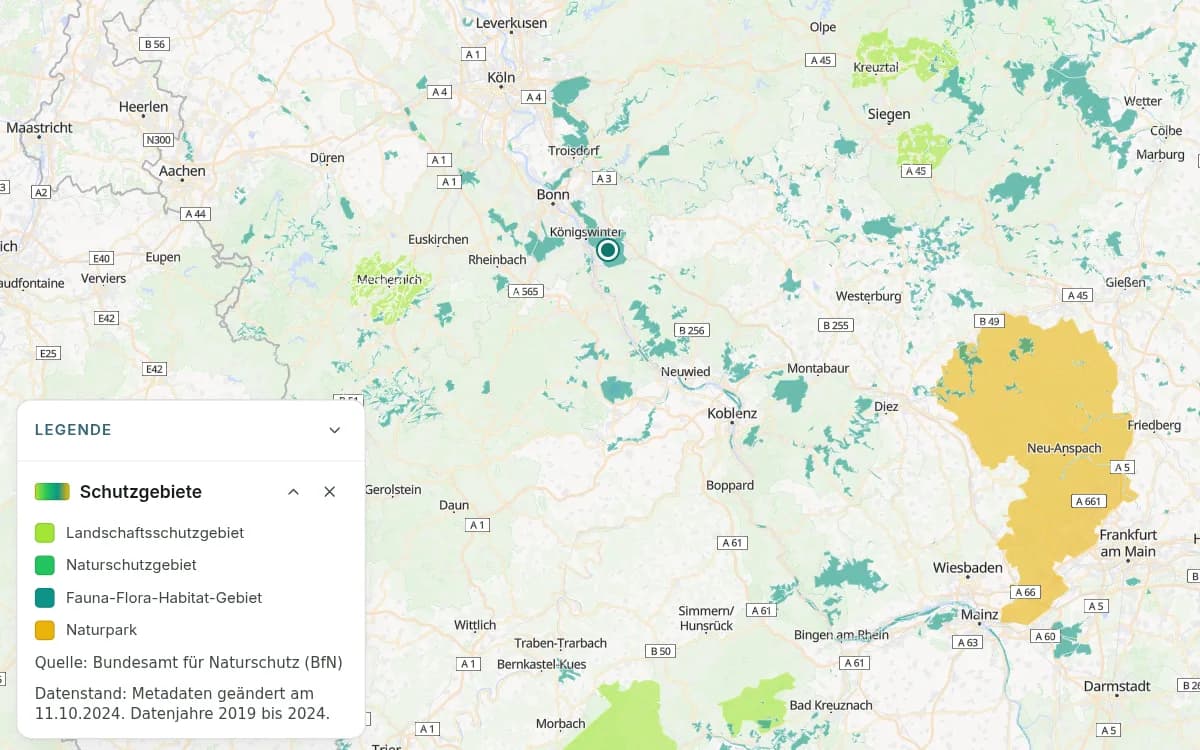The height and width of the screenshot is (750, 1200).
Task: Click the B 56 road shield
Action: point(154,44)
